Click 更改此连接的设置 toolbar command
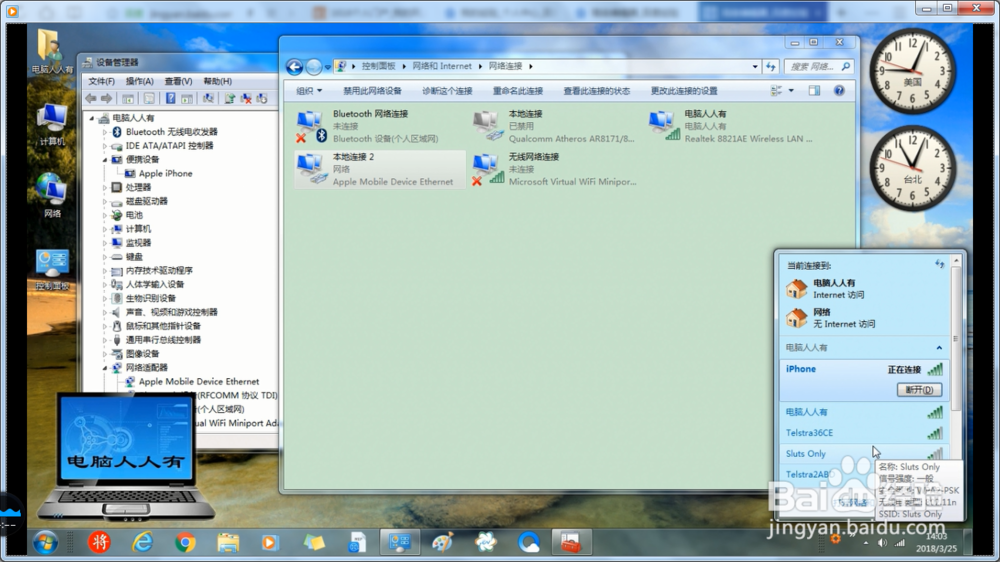 click(x=684, y=91)
